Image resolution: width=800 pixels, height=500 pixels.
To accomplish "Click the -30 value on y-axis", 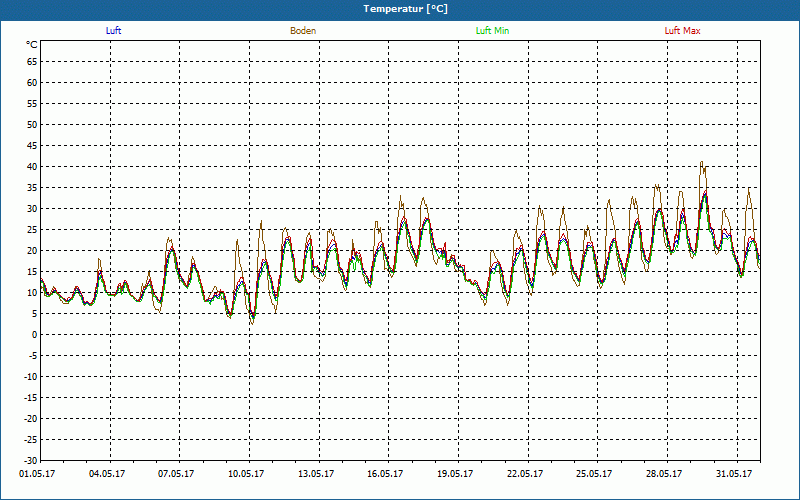I will [31, 461].
